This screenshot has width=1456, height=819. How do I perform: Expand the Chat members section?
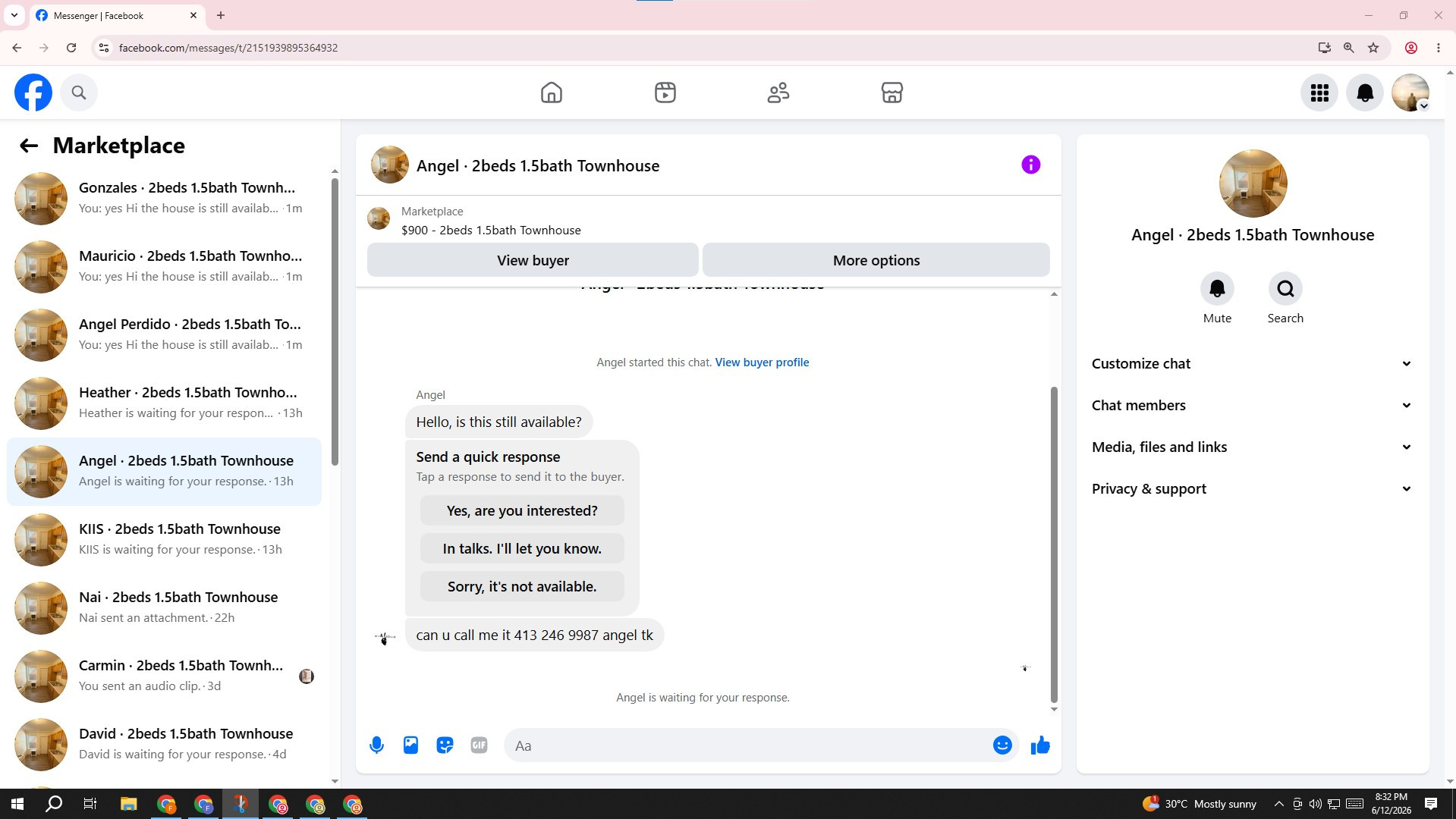tap(1253, 406)
